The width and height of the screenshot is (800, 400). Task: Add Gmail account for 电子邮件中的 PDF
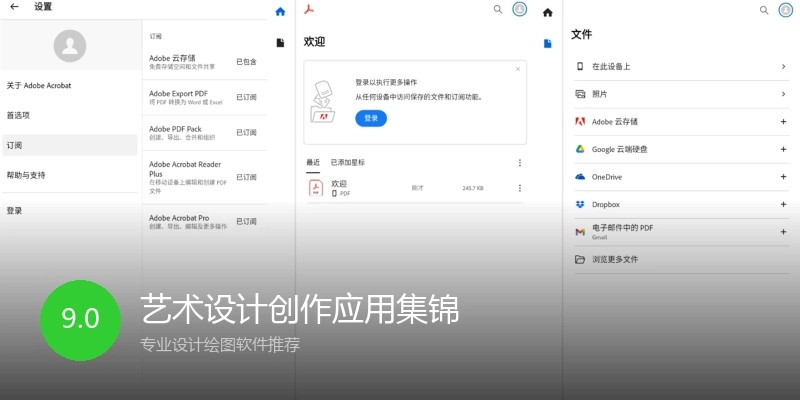point(784,232)
